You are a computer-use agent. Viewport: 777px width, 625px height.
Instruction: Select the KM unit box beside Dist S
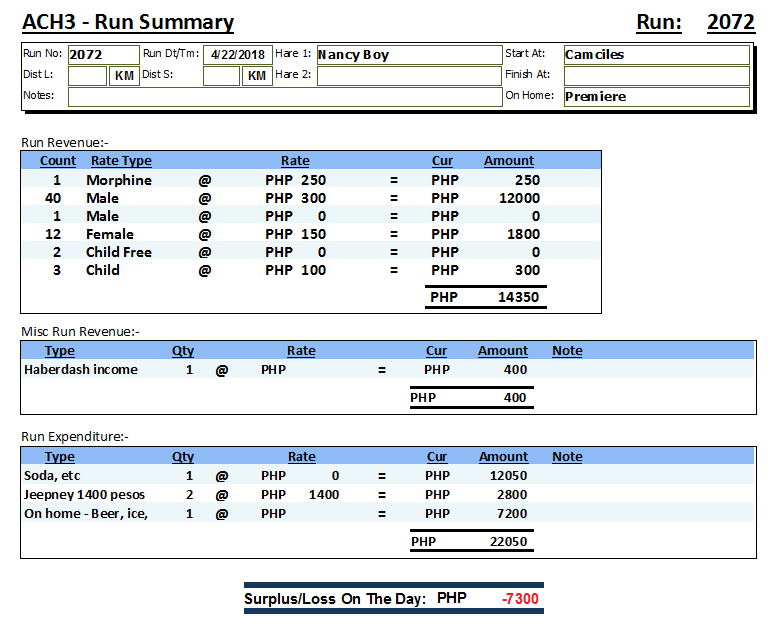pos(257,76)
